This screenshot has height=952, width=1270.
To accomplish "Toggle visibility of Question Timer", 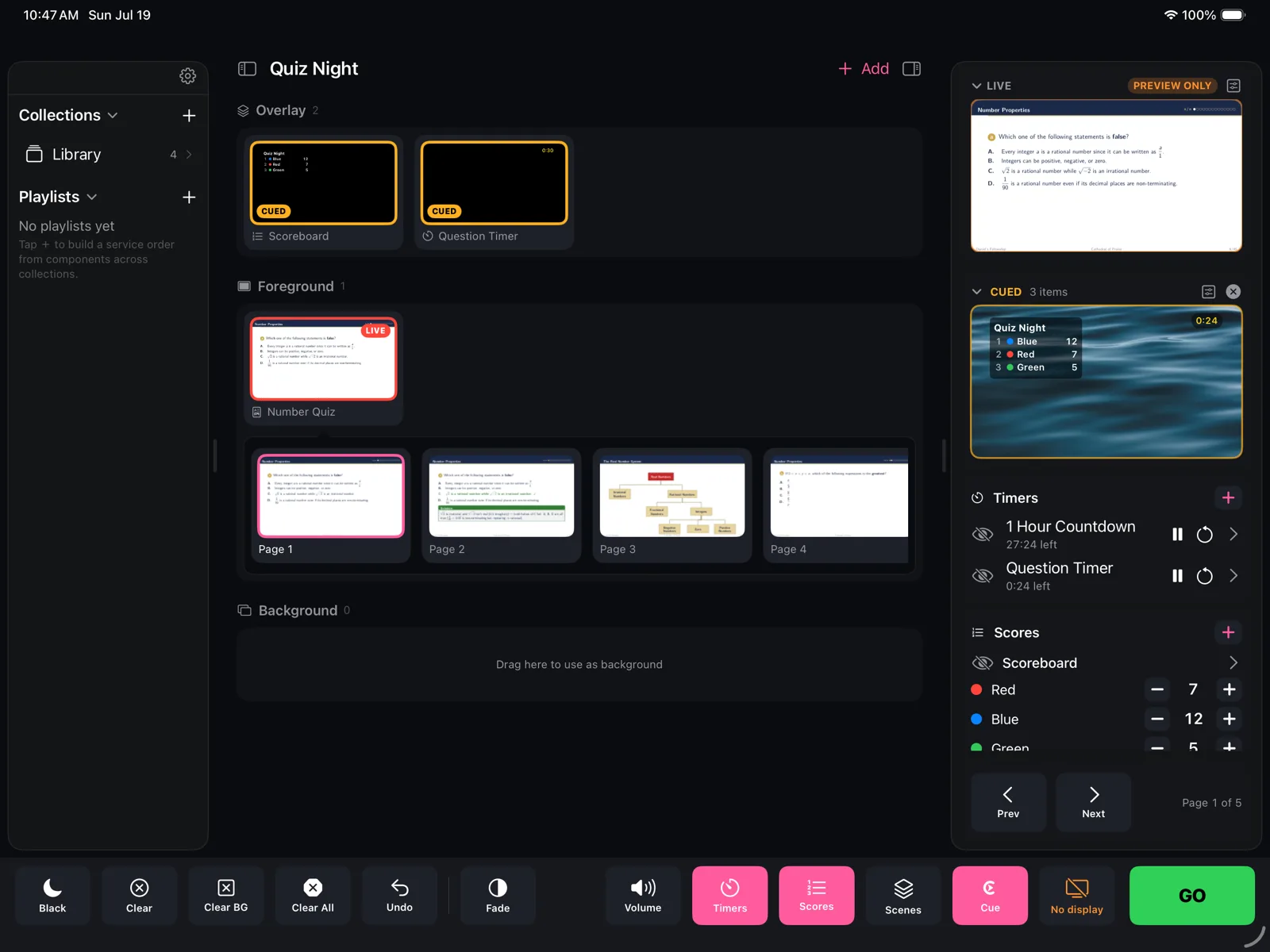I will 983,576.
